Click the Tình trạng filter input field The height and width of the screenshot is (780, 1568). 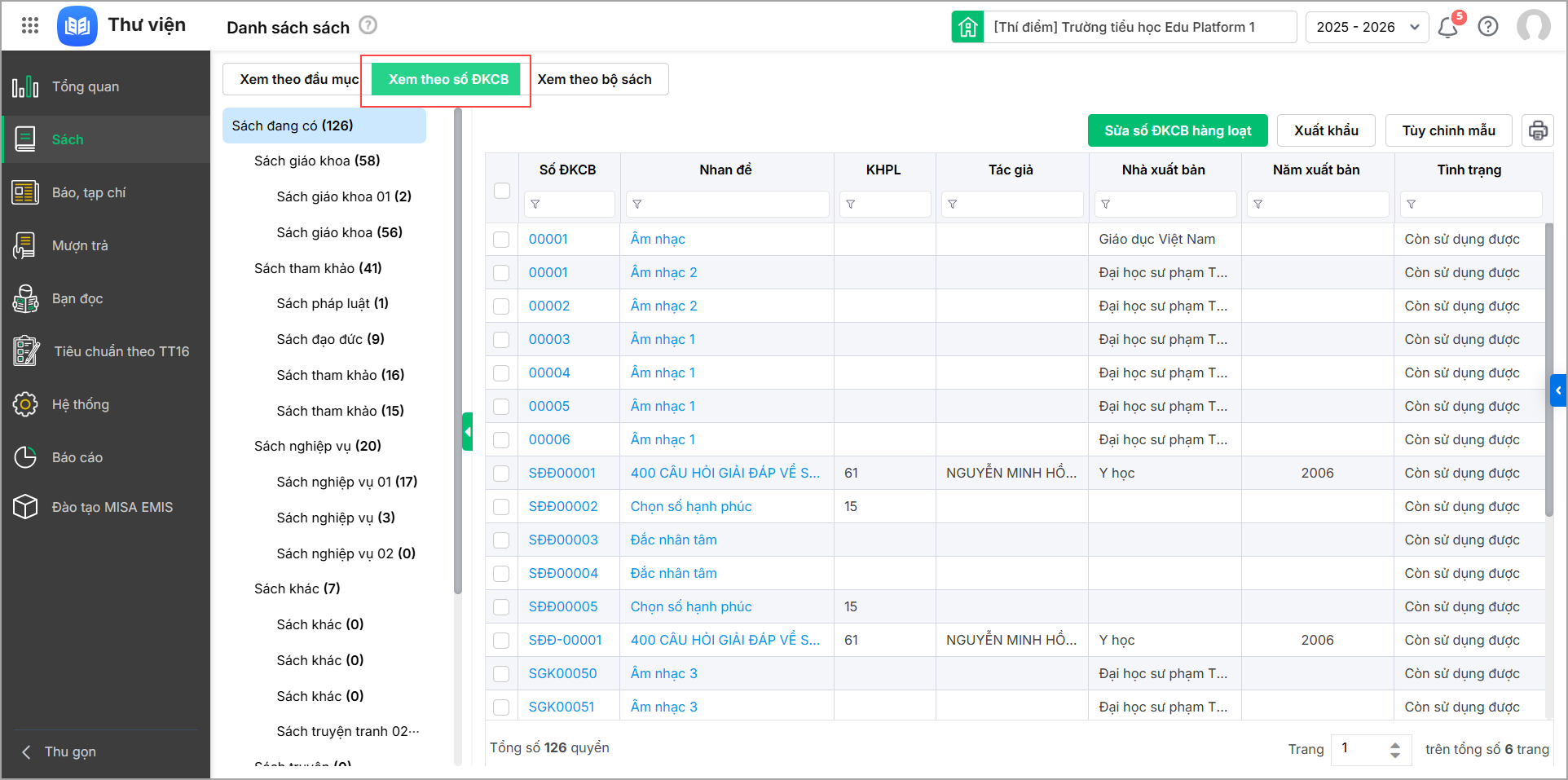(x=1471, y=205)
